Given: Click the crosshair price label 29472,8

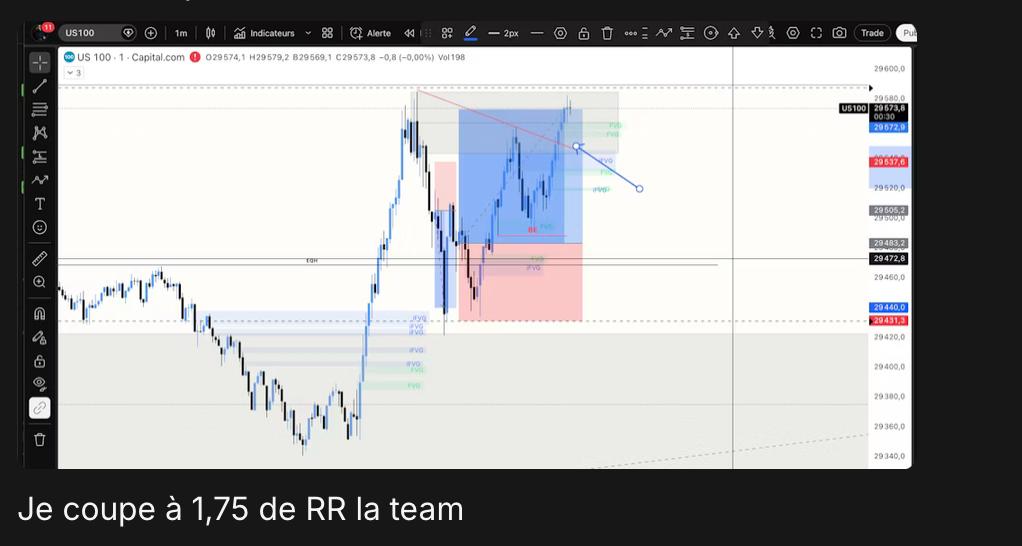Looking at the screenshot, I should point(889,259).
